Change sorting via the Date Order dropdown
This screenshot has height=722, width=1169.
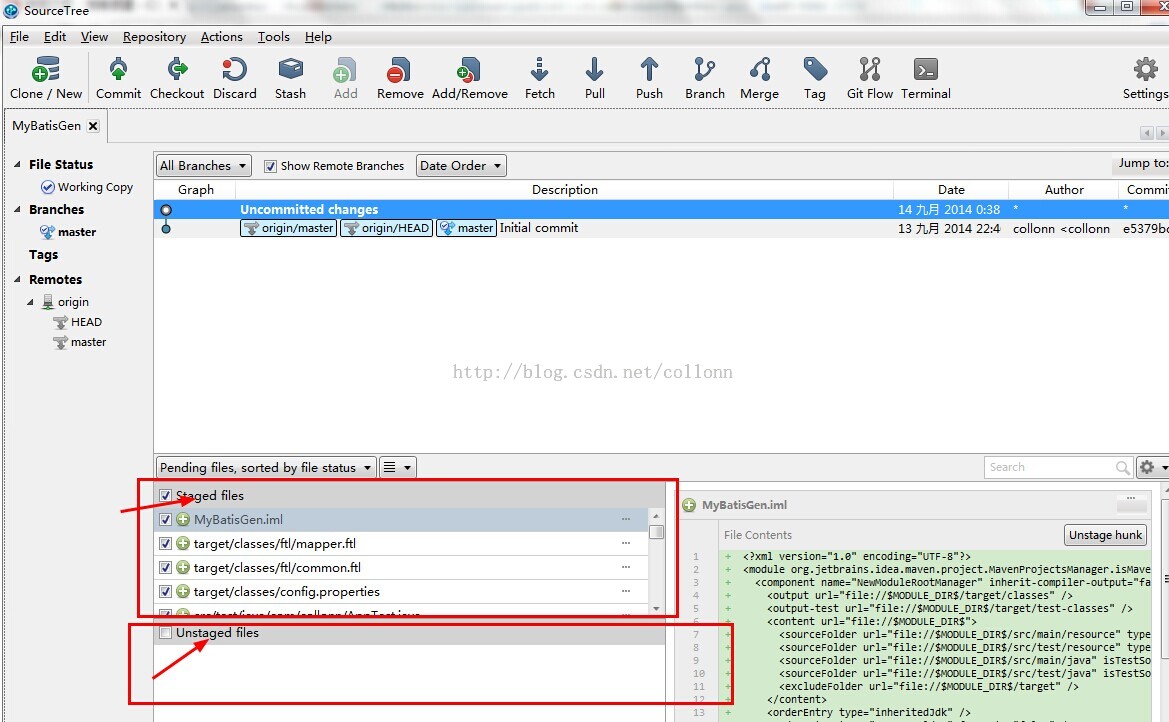pyautogui.click(x=460, y=165)
